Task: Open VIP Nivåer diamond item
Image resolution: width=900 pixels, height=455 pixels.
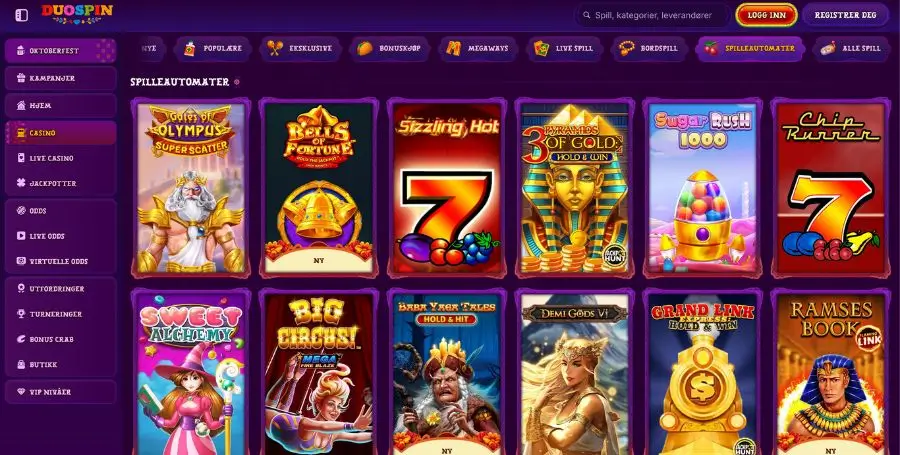Action: tap(60, 392)
